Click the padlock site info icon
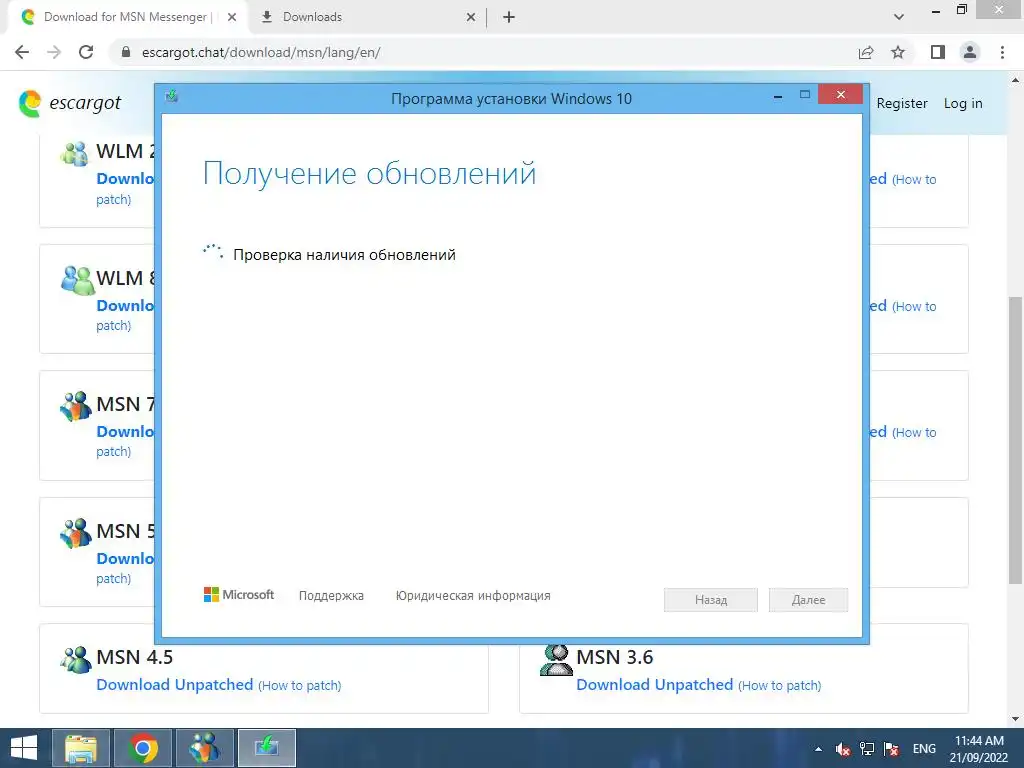The height and width of the screenshot is (768, 1024). point(126,52)
